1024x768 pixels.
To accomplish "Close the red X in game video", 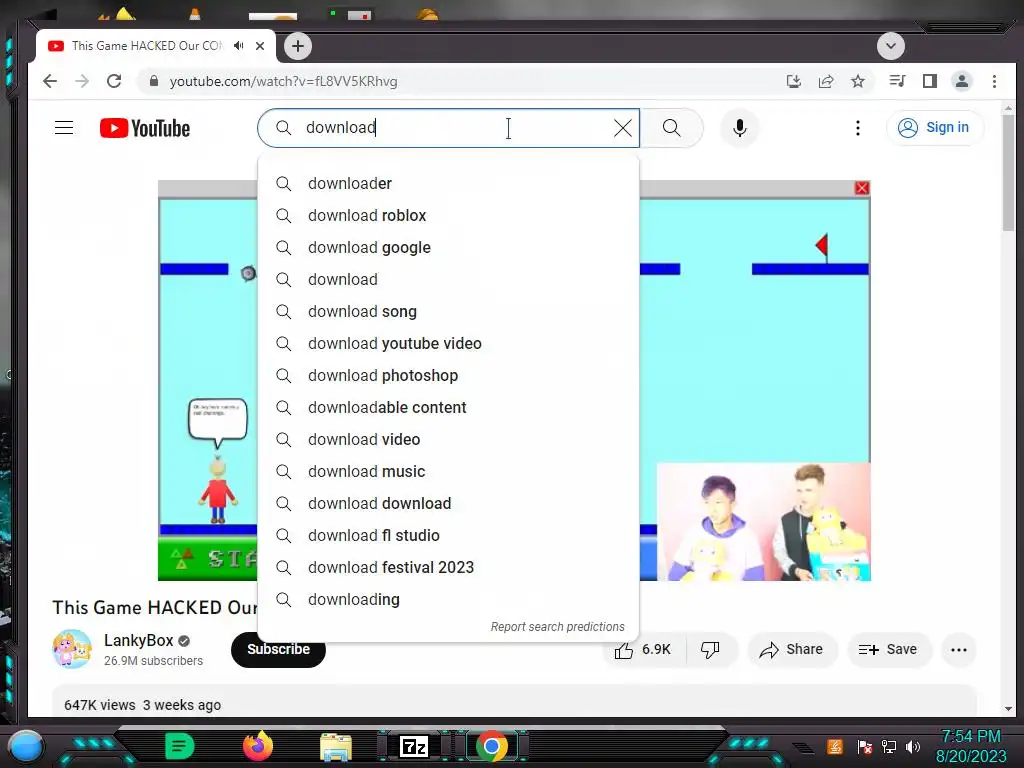I will click(862, 188).
